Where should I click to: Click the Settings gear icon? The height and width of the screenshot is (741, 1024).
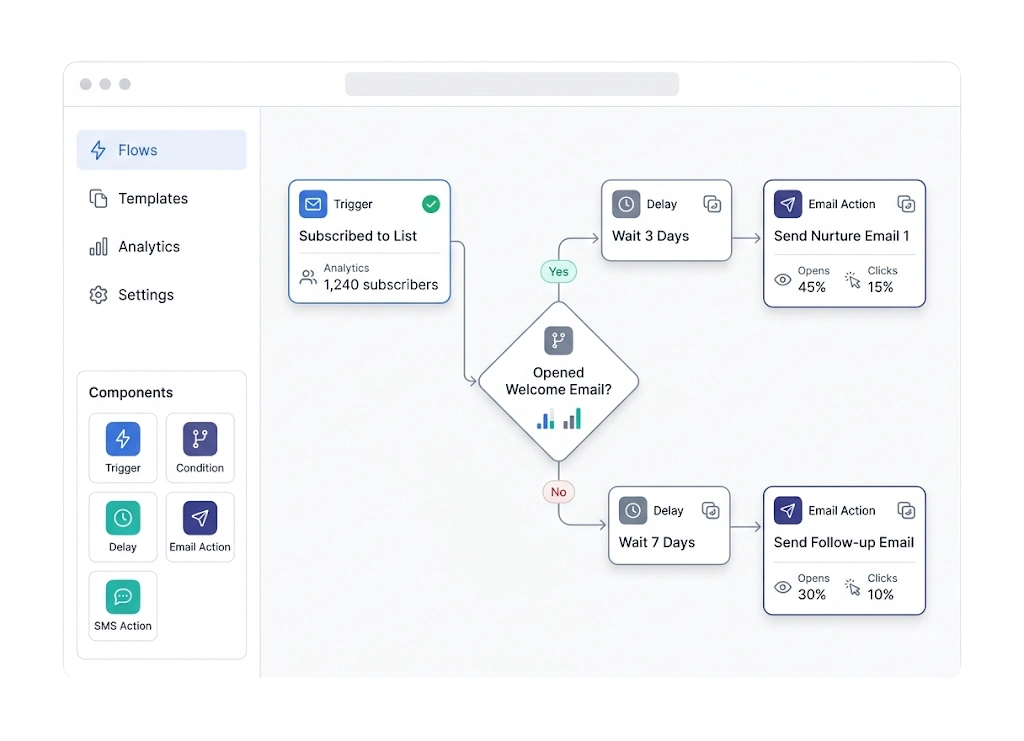pos(98,295)
